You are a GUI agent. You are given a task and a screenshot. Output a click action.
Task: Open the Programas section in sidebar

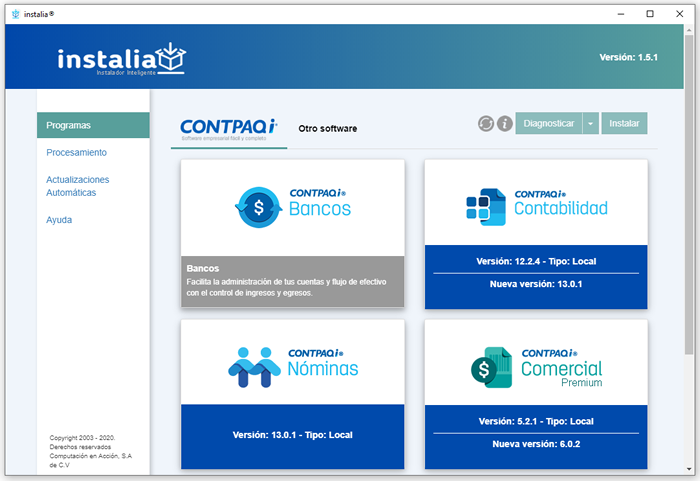point(93,125)
